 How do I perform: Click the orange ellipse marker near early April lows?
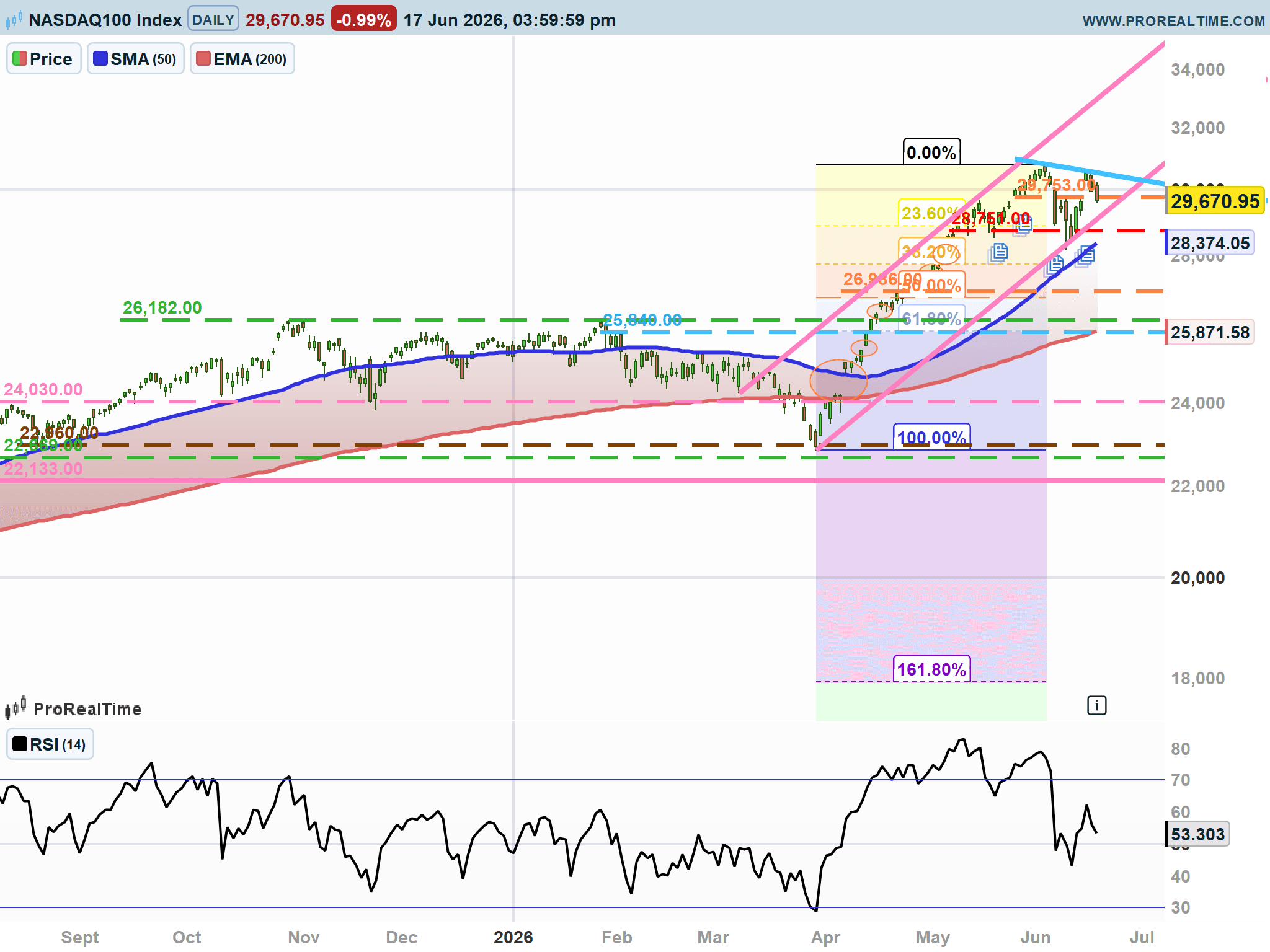click(x=838, y=380)
